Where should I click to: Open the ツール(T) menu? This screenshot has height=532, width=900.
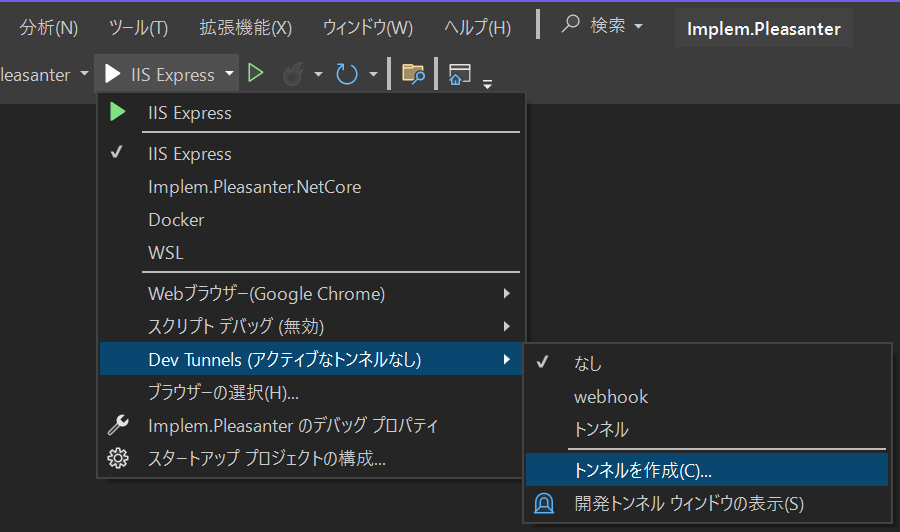pyautogui.click(x=138, y=27)
